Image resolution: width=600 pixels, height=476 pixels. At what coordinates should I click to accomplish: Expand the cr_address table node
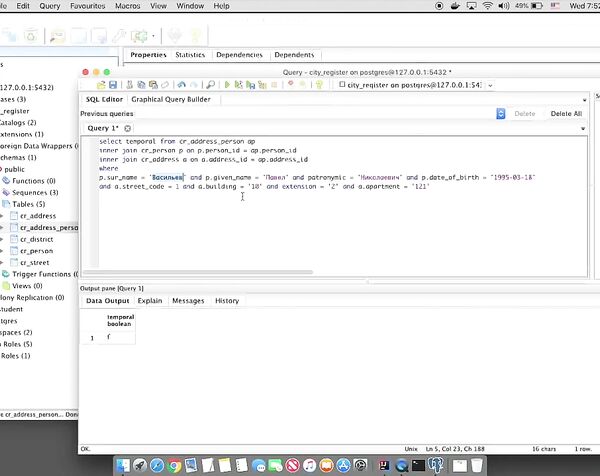click(x=3, y=216)
